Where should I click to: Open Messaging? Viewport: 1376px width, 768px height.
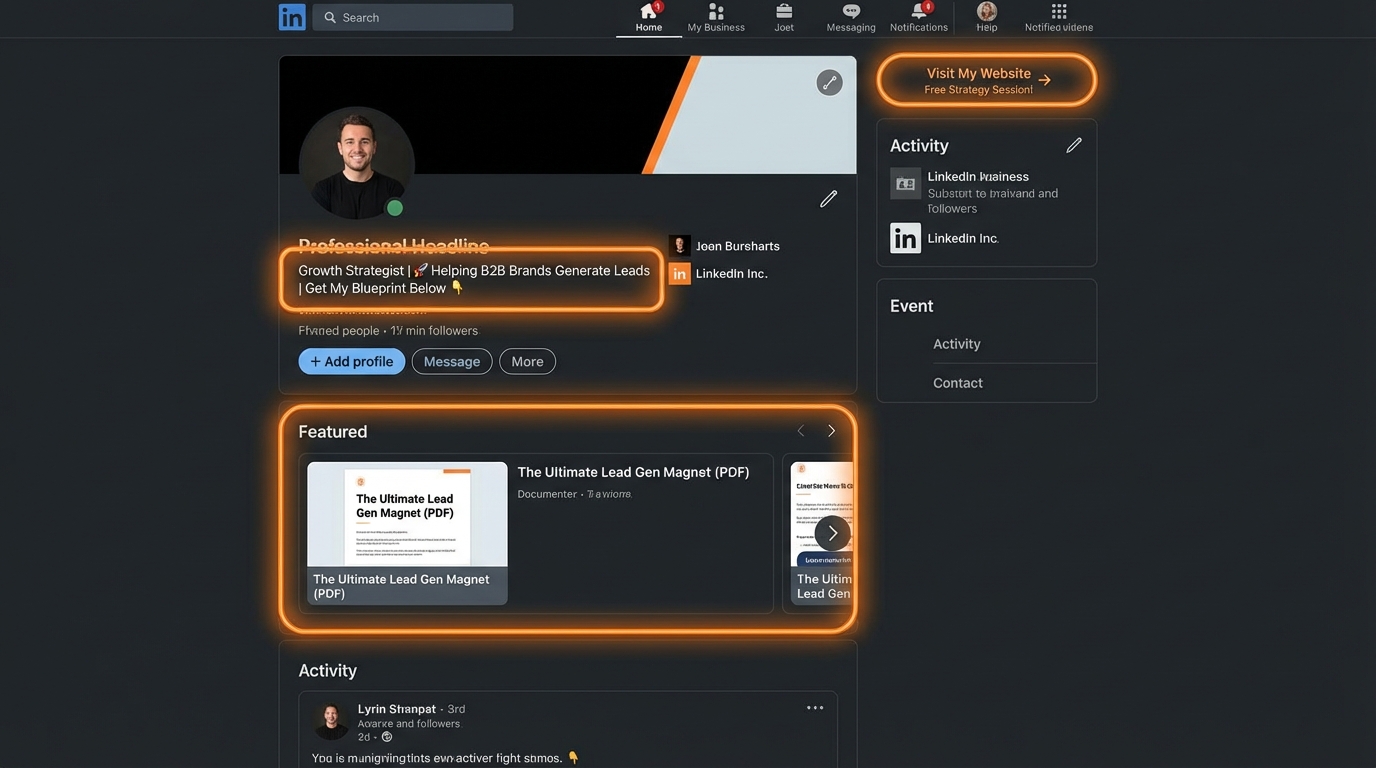(849, 15)
